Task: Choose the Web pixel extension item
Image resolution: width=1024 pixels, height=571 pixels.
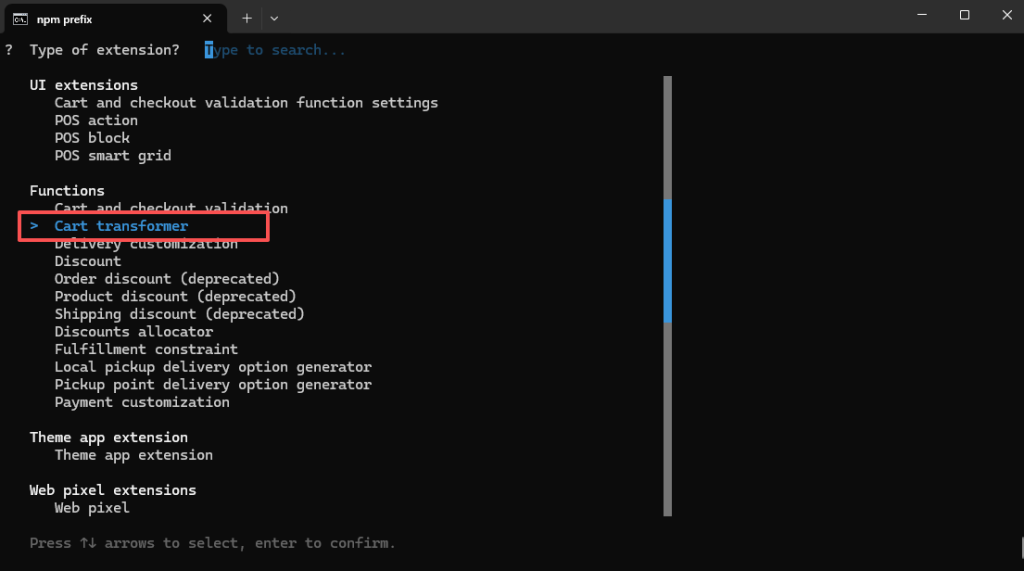Action: click(92, 508)
